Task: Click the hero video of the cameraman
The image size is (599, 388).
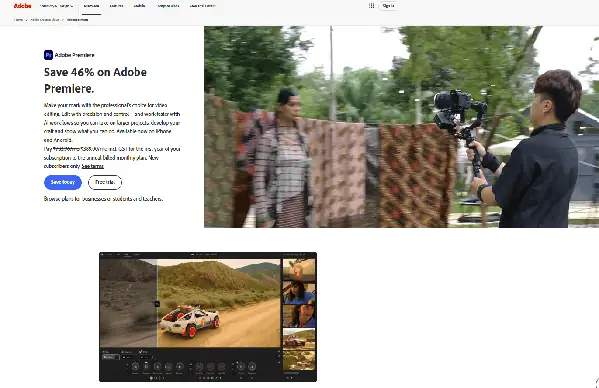Action: (401, 127)
